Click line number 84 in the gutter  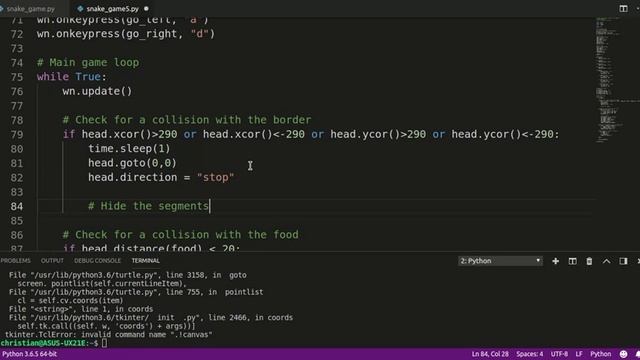pyautogui.click(x=17, y=207)
